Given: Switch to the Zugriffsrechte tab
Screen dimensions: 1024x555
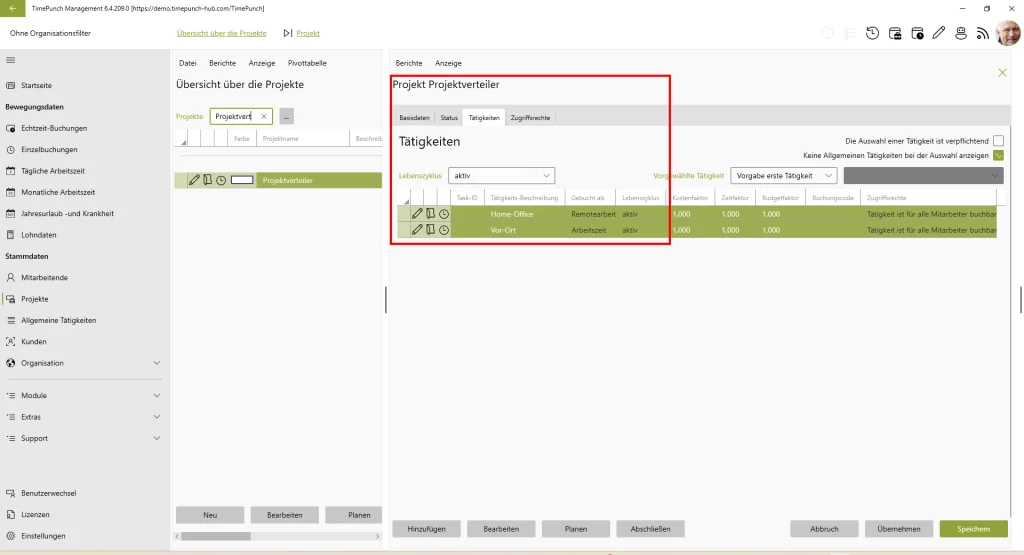Looking at the screenshot, I should pyautogui.click(x=530, y=118).
